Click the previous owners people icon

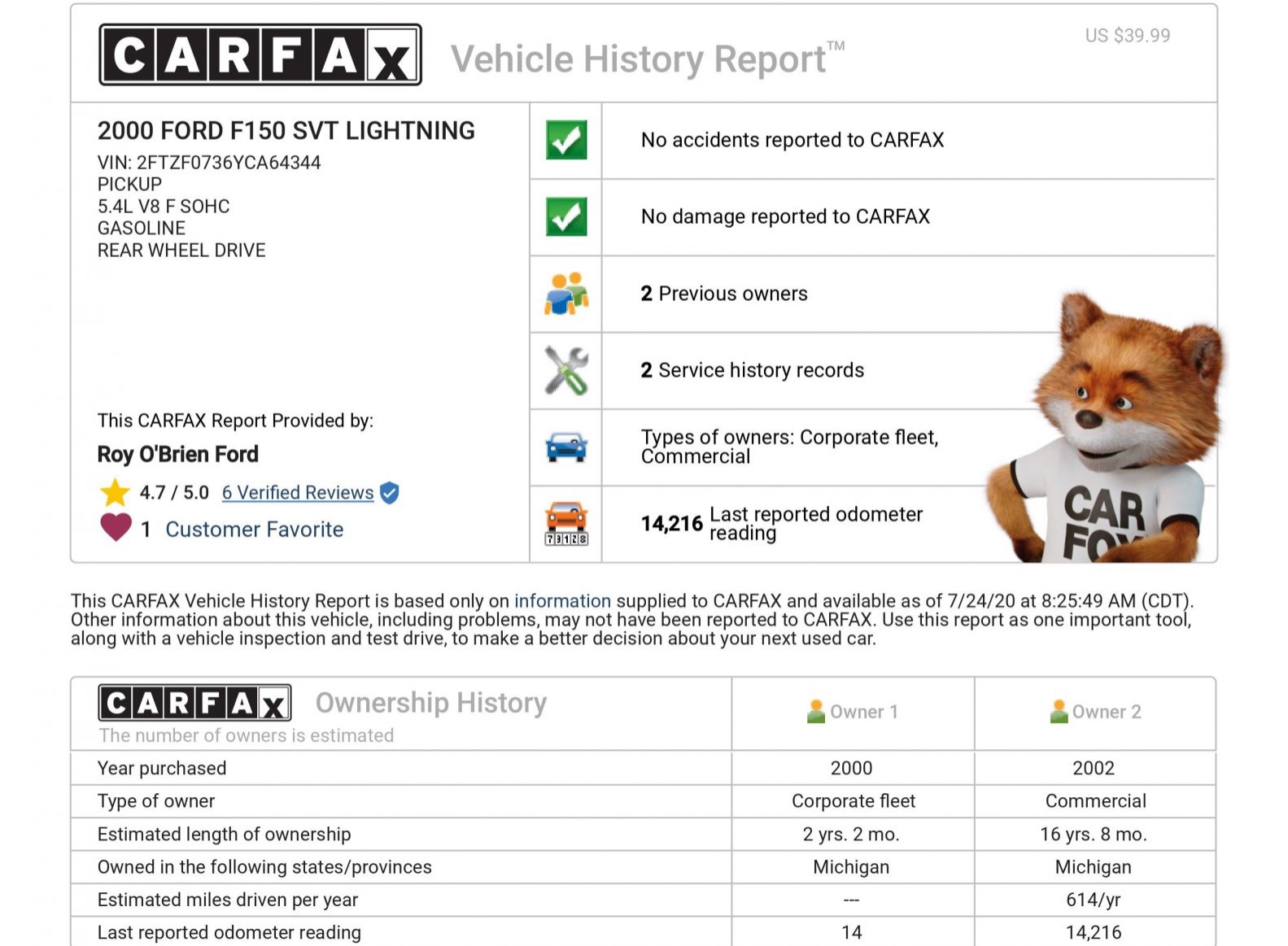coord(566,294)
